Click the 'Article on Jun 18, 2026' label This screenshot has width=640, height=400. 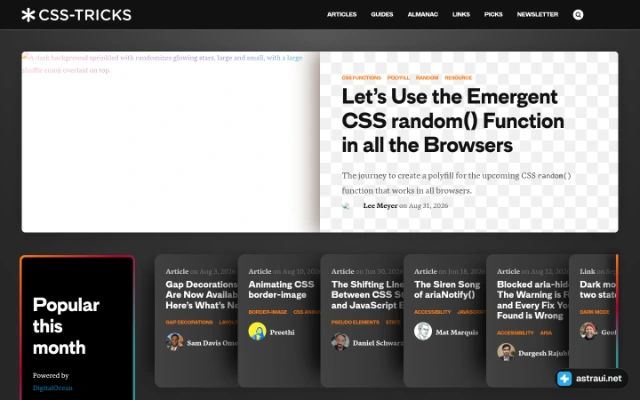coord(449,271)
